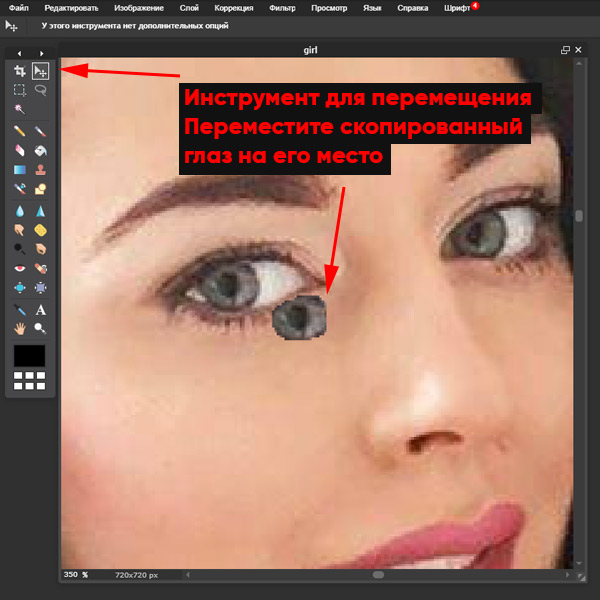Viewport: 600px width, 600px height.
Task: Restore the girl document window
Action: [x=565, y=50]
